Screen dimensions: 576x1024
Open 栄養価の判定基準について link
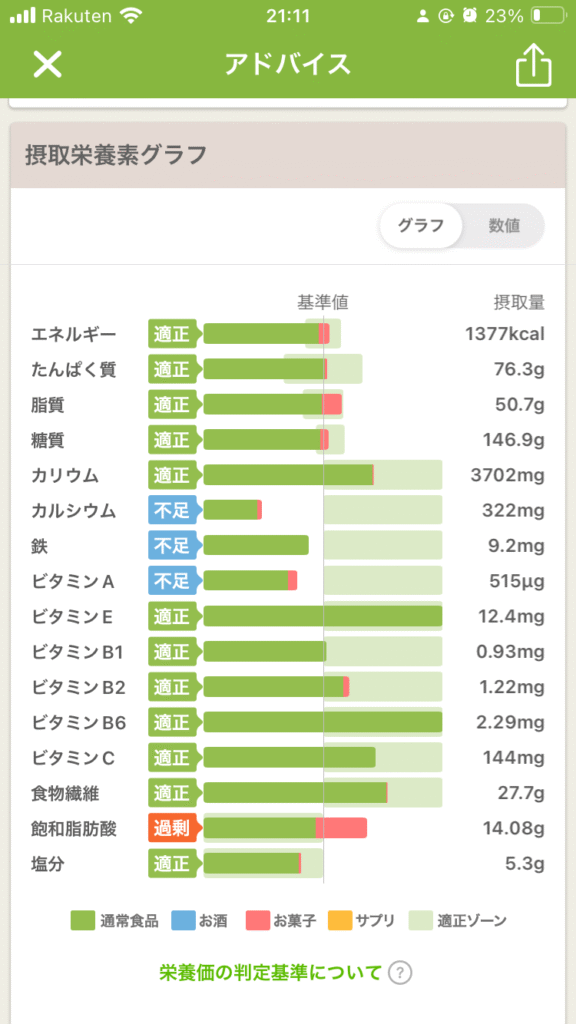click(270, 973)
